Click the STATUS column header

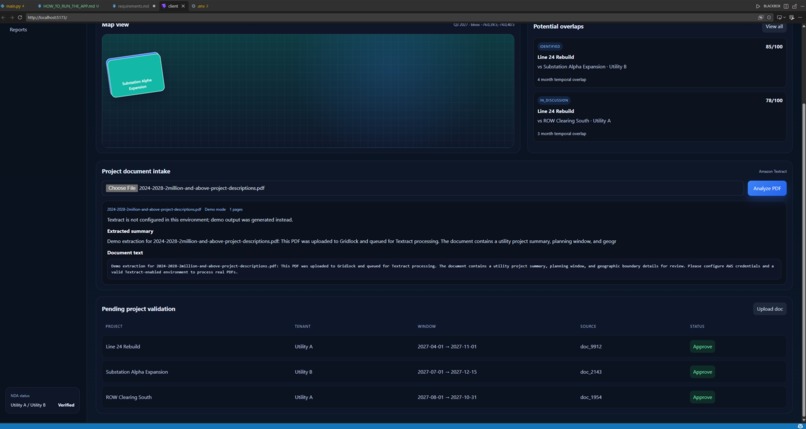(697, 327)
